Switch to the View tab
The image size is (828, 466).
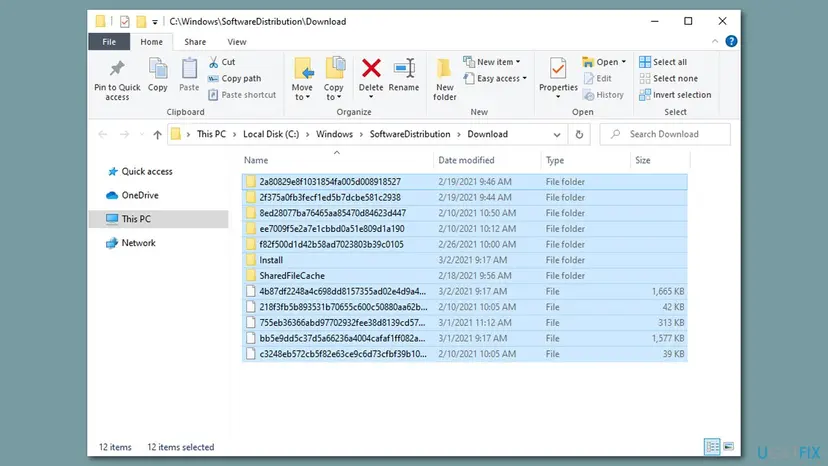237,42
